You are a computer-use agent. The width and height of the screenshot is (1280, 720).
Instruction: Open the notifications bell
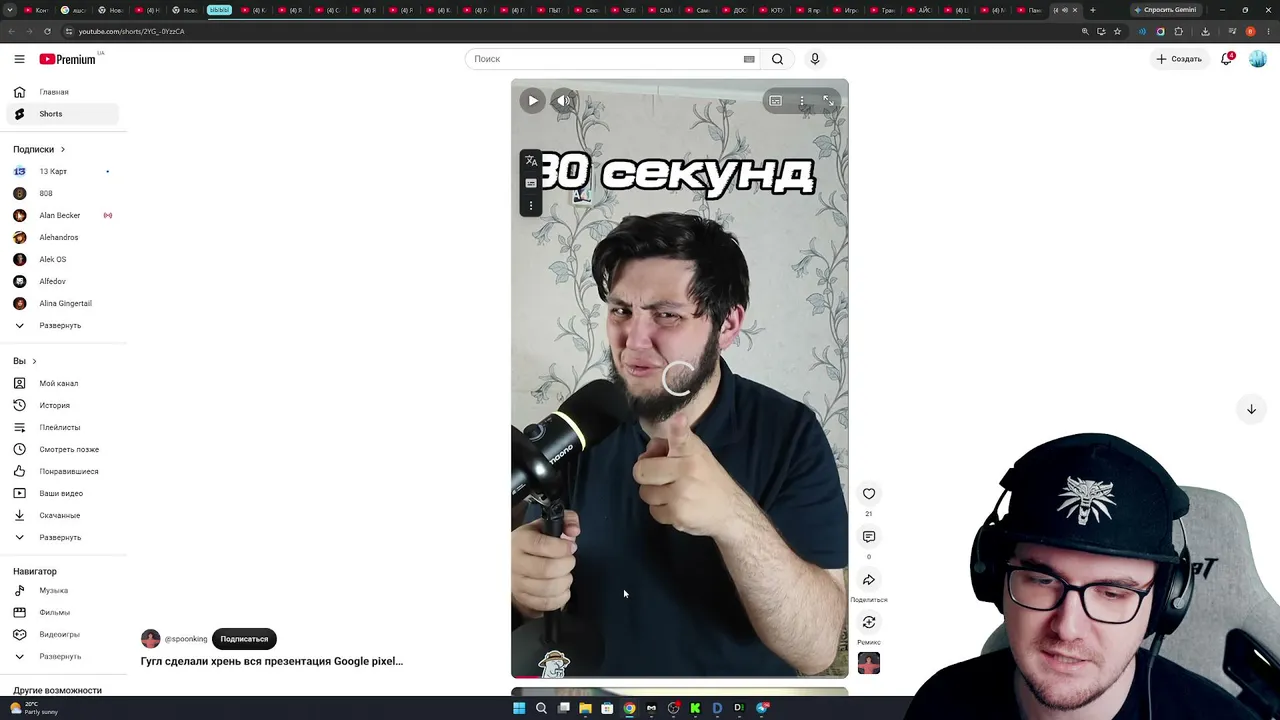point(1227,59)
